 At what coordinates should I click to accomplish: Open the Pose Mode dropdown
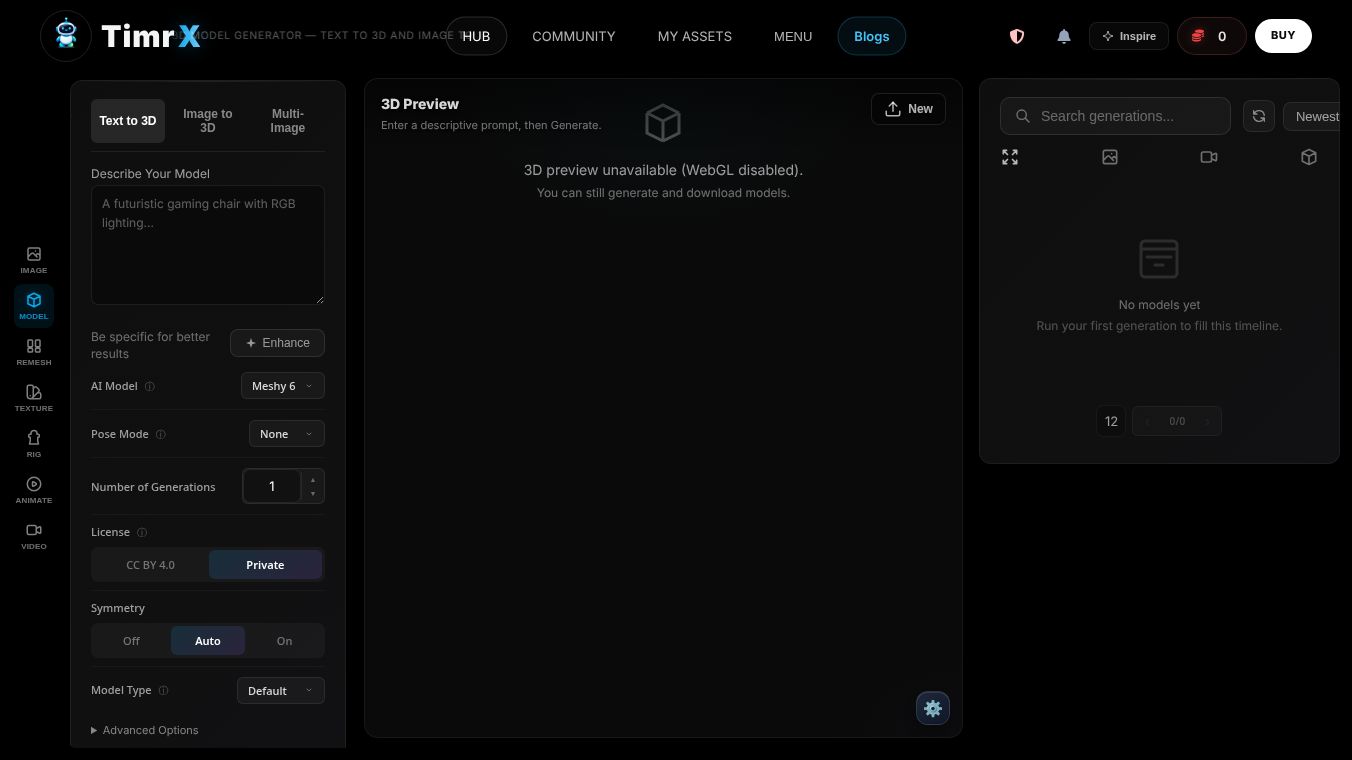286,433
